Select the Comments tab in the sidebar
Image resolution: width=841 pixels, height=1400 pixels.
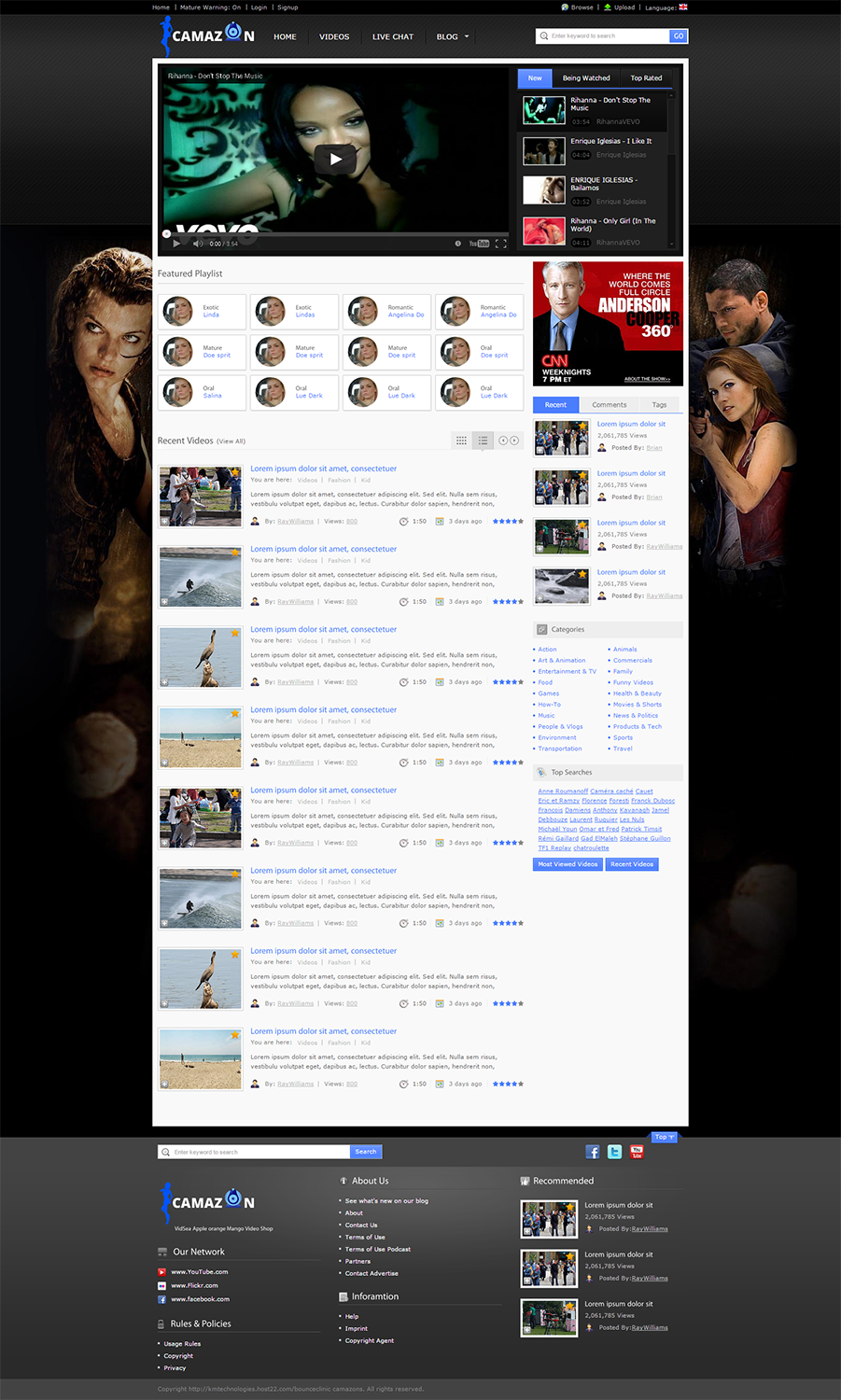(x=610, y=404)
